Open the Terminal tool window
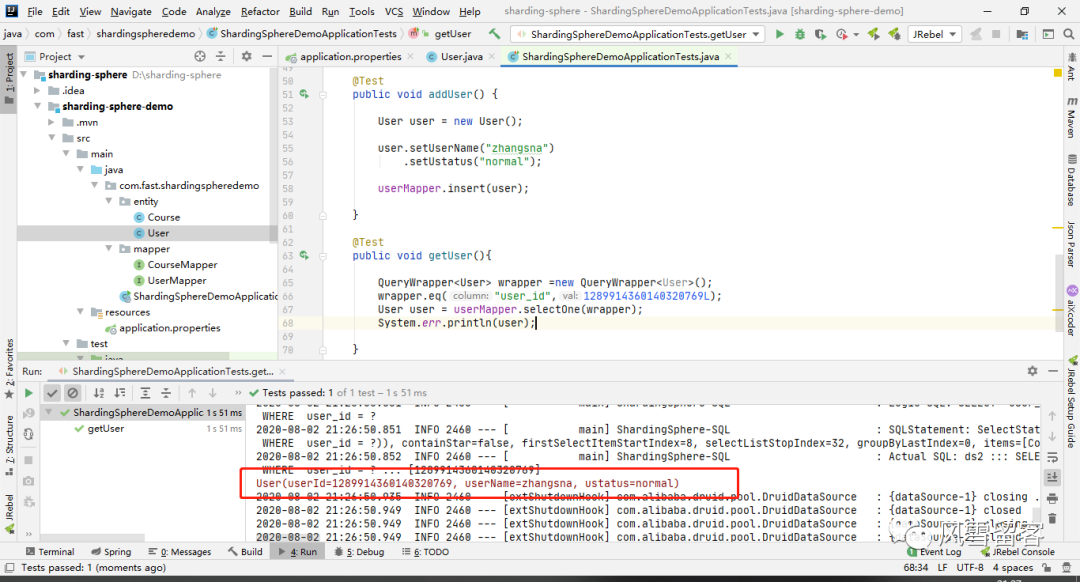1080x582 pixels. click(x=50, y=552)
